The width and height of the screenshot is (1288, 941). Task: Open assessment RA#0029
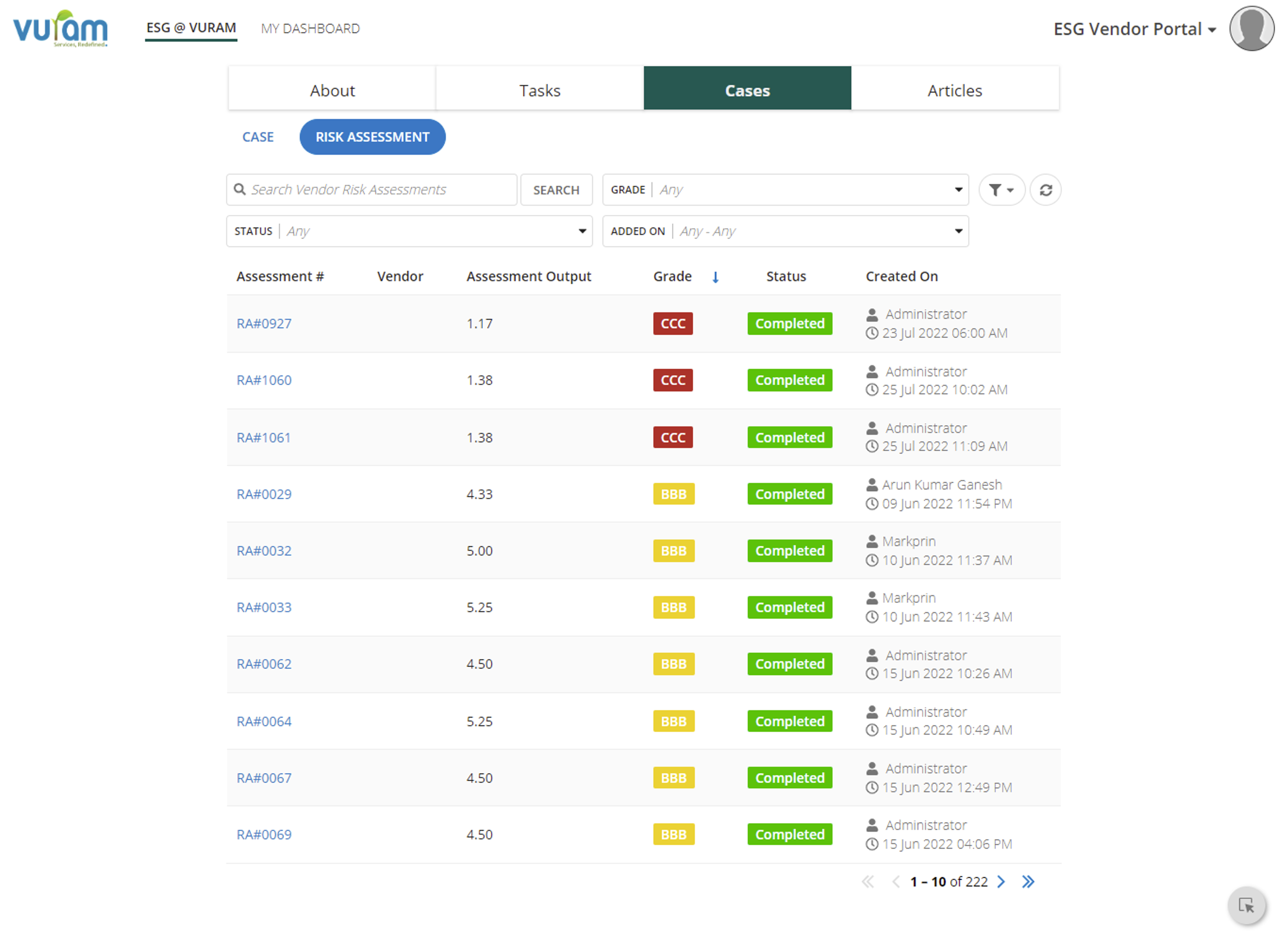[264, 494]
